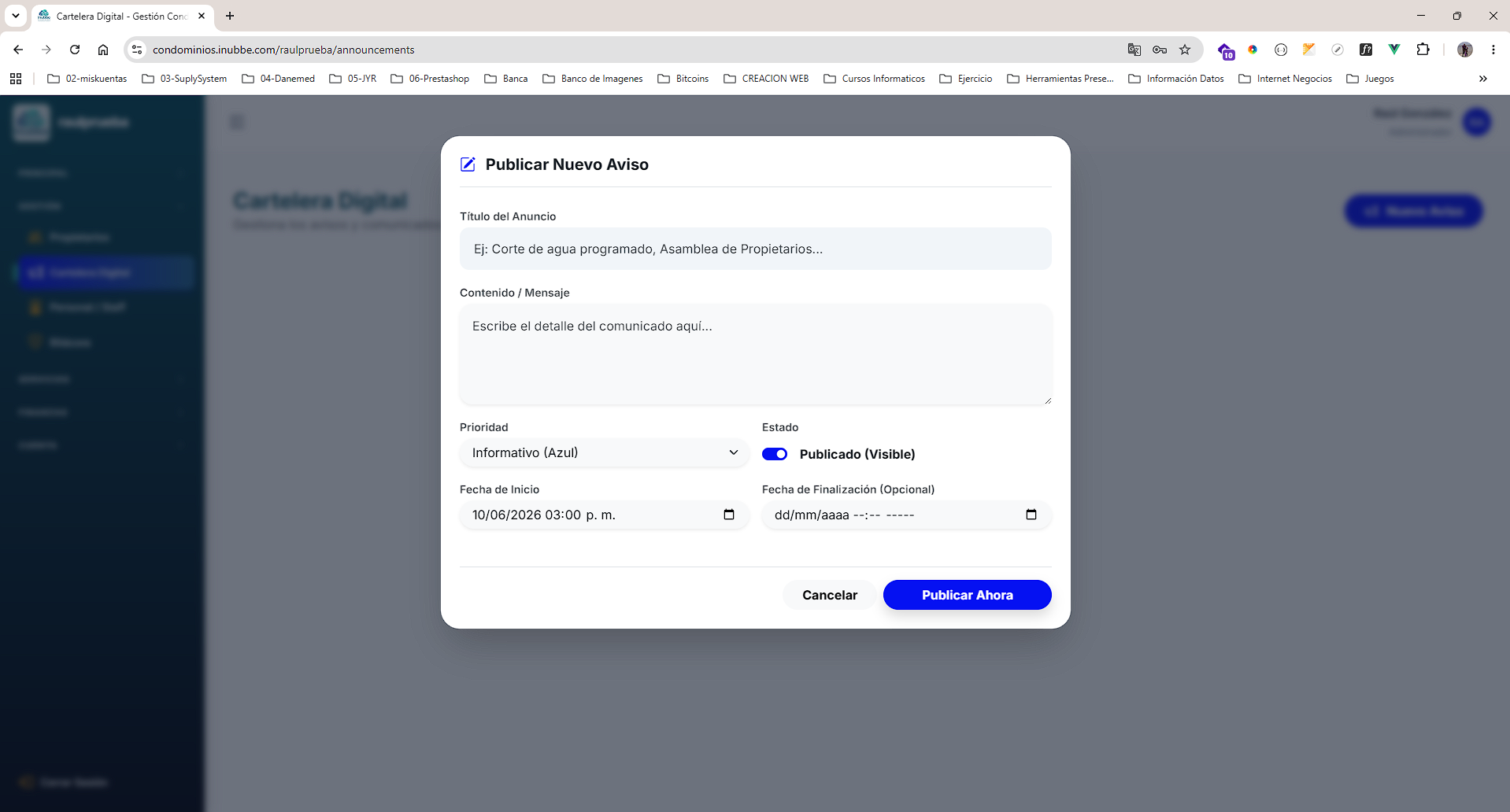
Task: Open the Banca bookmarks folder
Action: 506,79
